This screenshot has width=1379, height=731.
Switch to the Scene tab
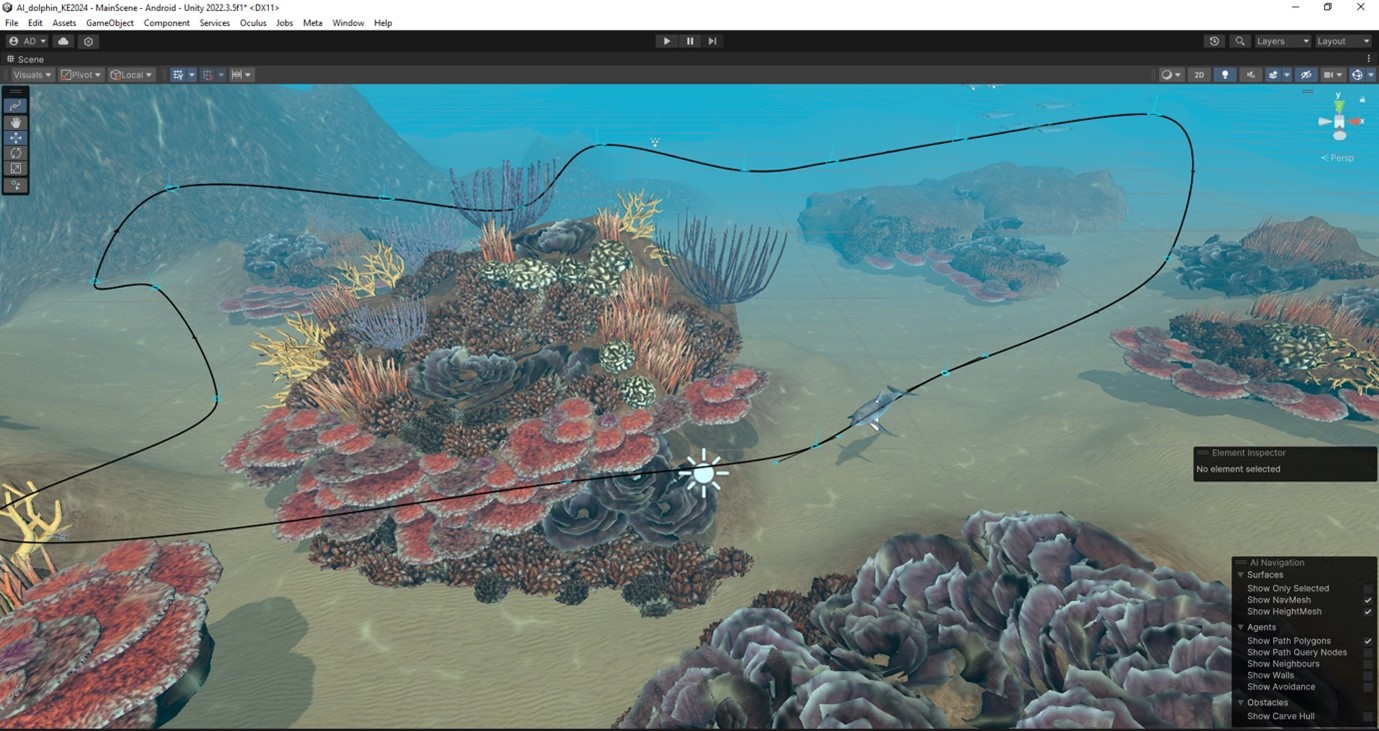[25, 59]
